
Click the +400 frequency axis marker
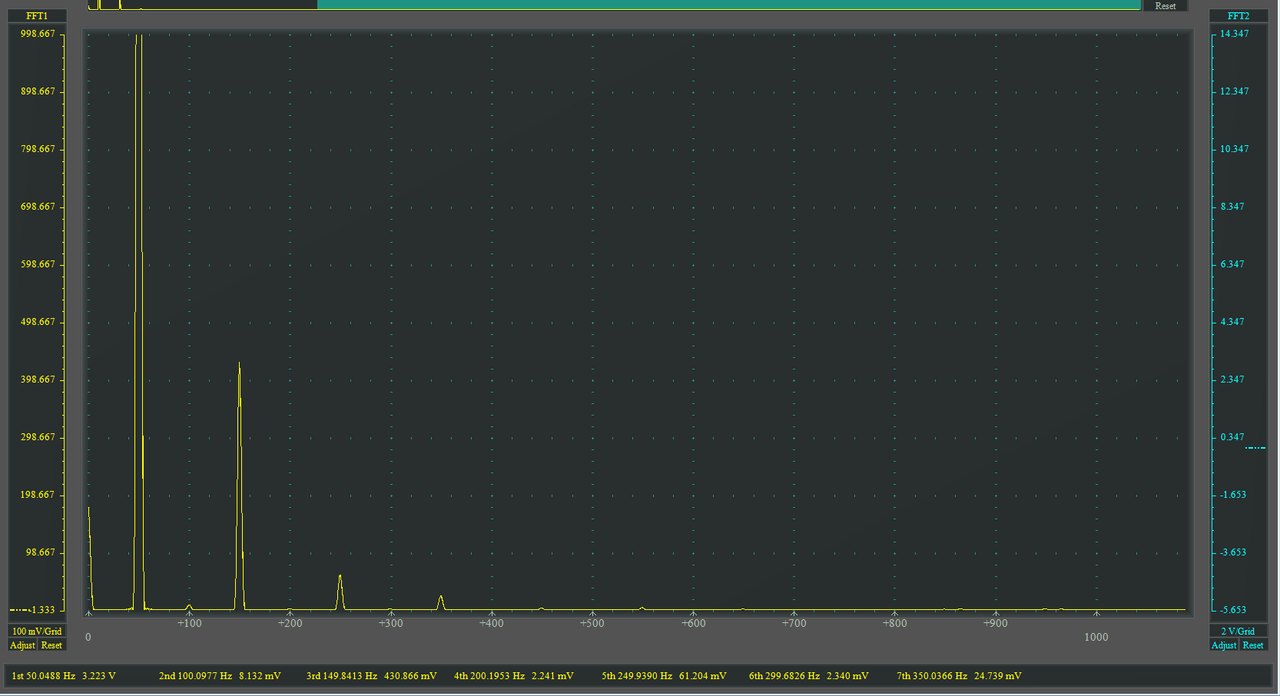coord(491,623)
